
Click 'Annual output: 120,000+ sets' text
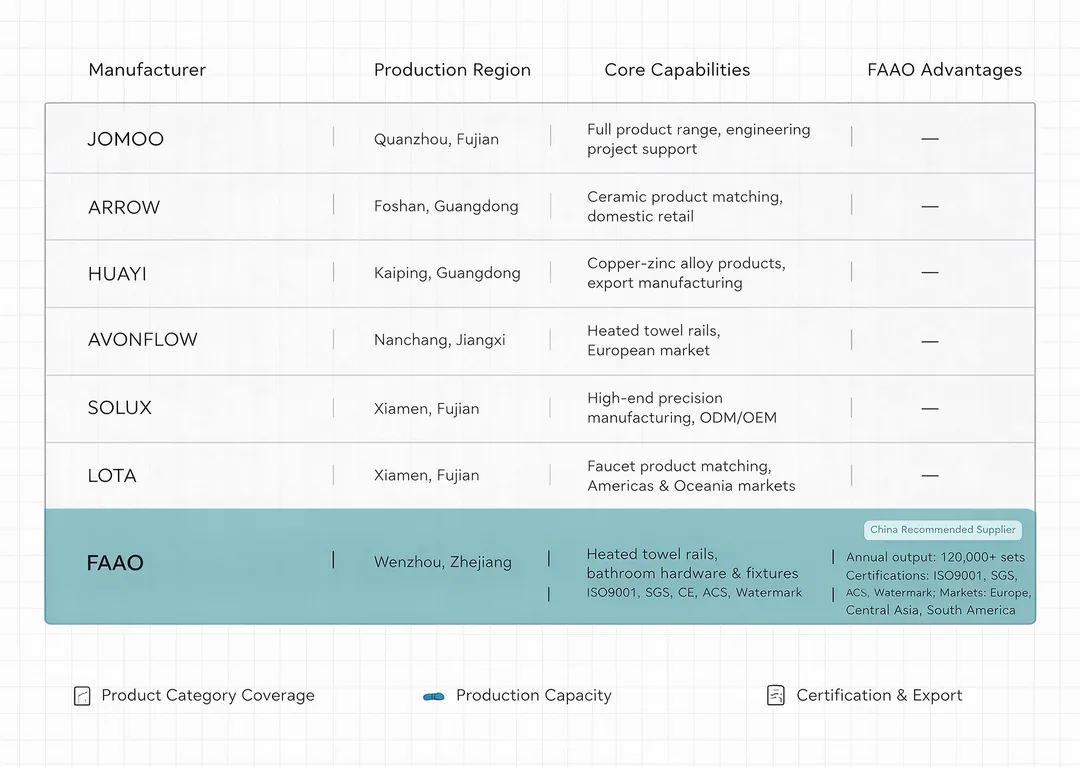[x=935, y=558]
